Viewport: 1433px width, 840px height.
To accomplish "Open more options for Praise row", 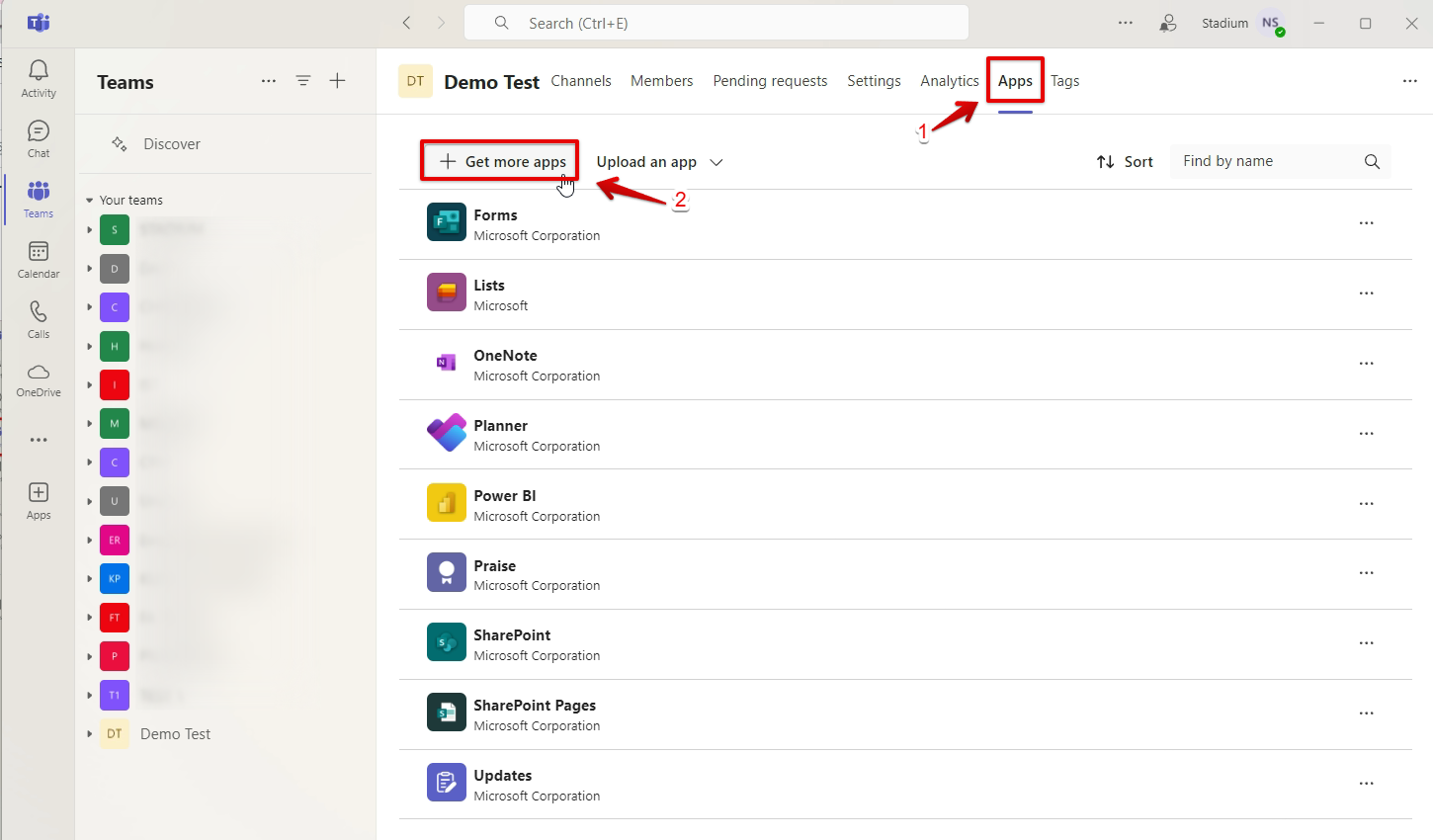I will (x=1366, y=573).
